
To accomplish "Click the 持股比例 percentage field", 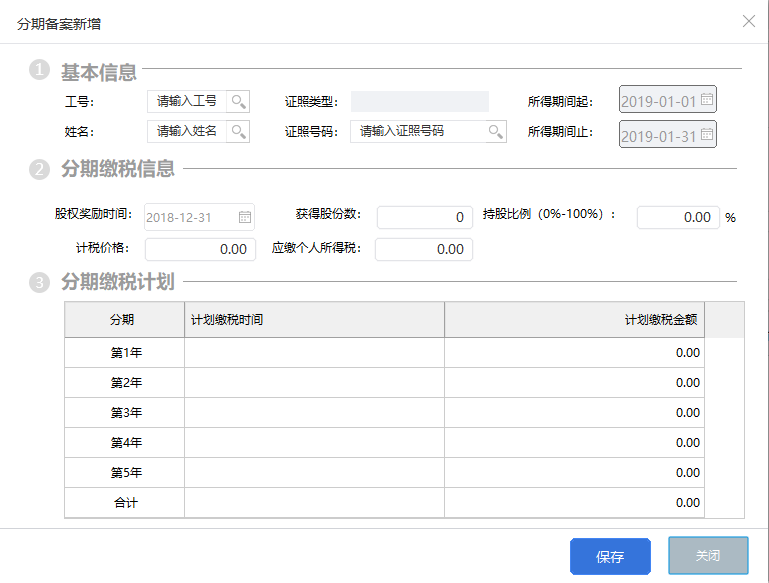I will [678, 217].
